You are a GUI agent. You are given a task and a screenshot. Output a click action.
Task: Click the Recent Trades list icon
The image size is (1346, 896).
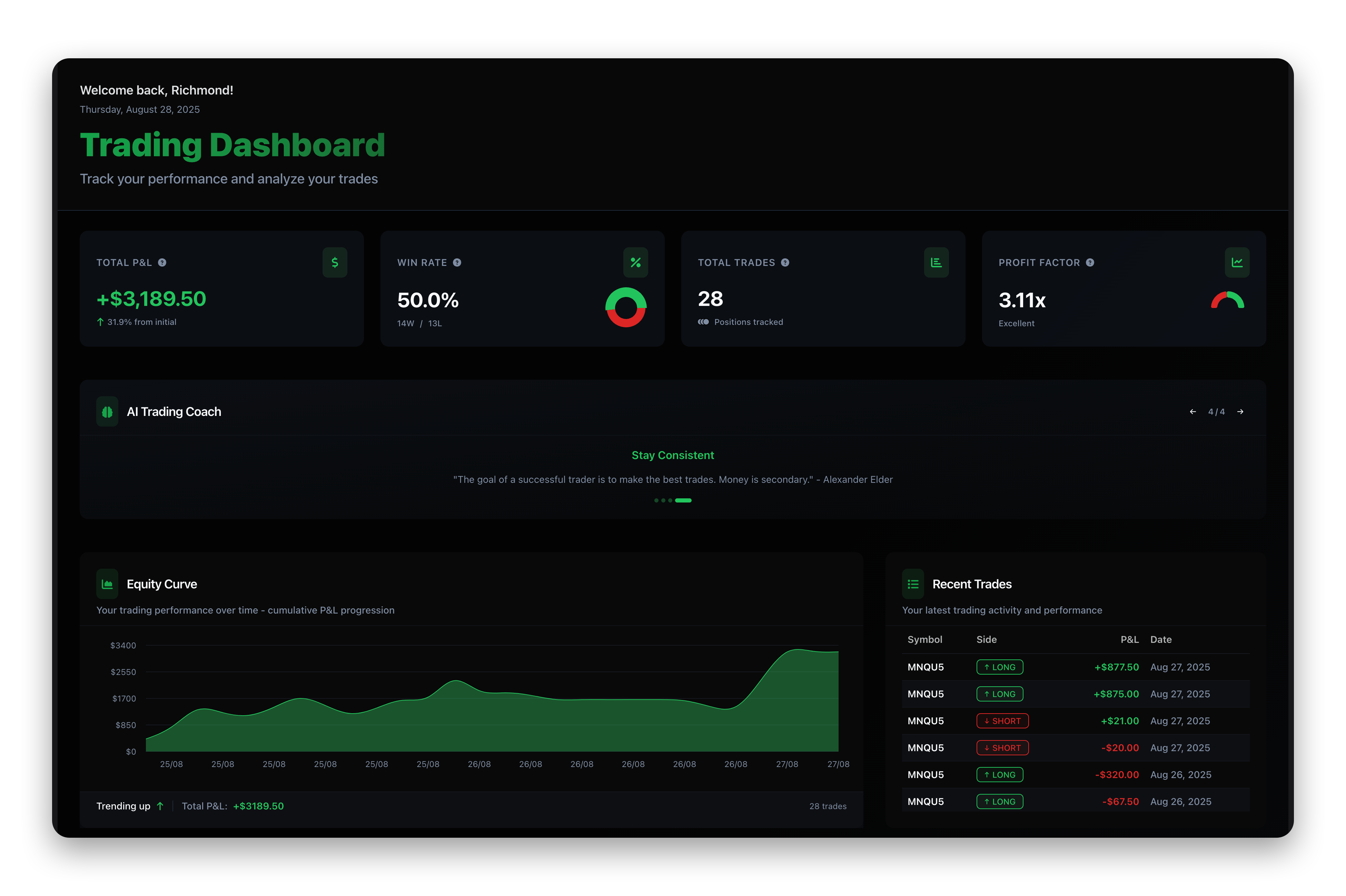pos(913,584)
